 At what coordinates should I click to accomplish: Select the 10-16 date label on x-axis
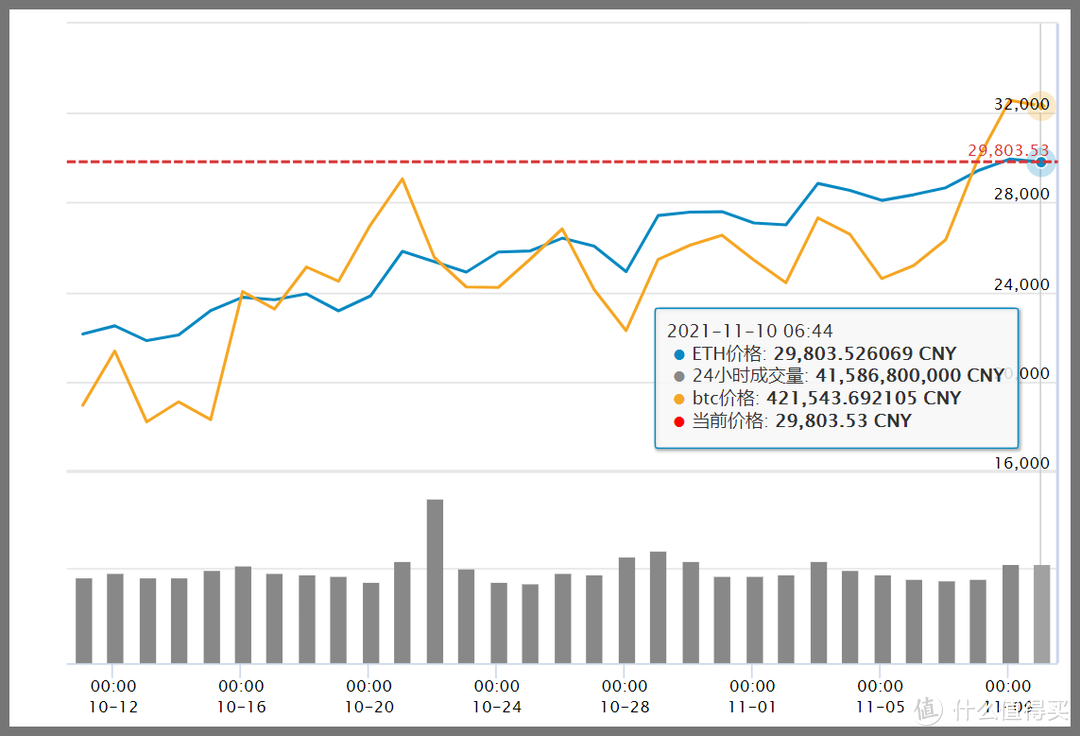(241, 706)
